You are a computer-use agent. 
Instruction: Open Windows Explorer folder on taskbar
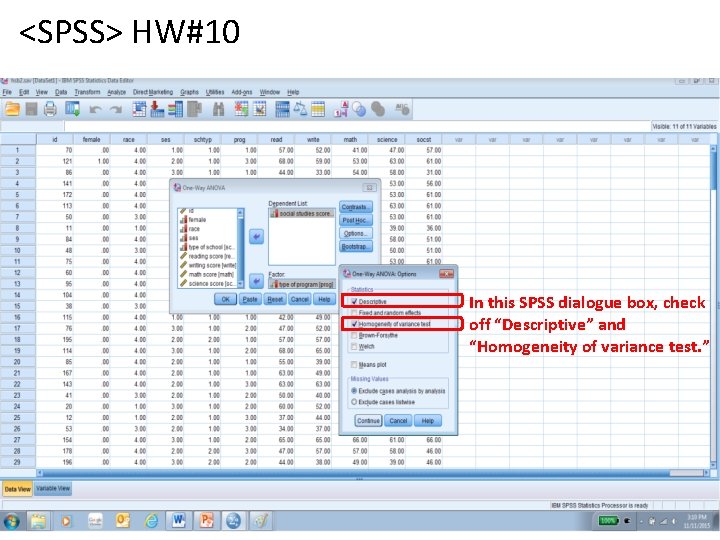coord(39,521)
